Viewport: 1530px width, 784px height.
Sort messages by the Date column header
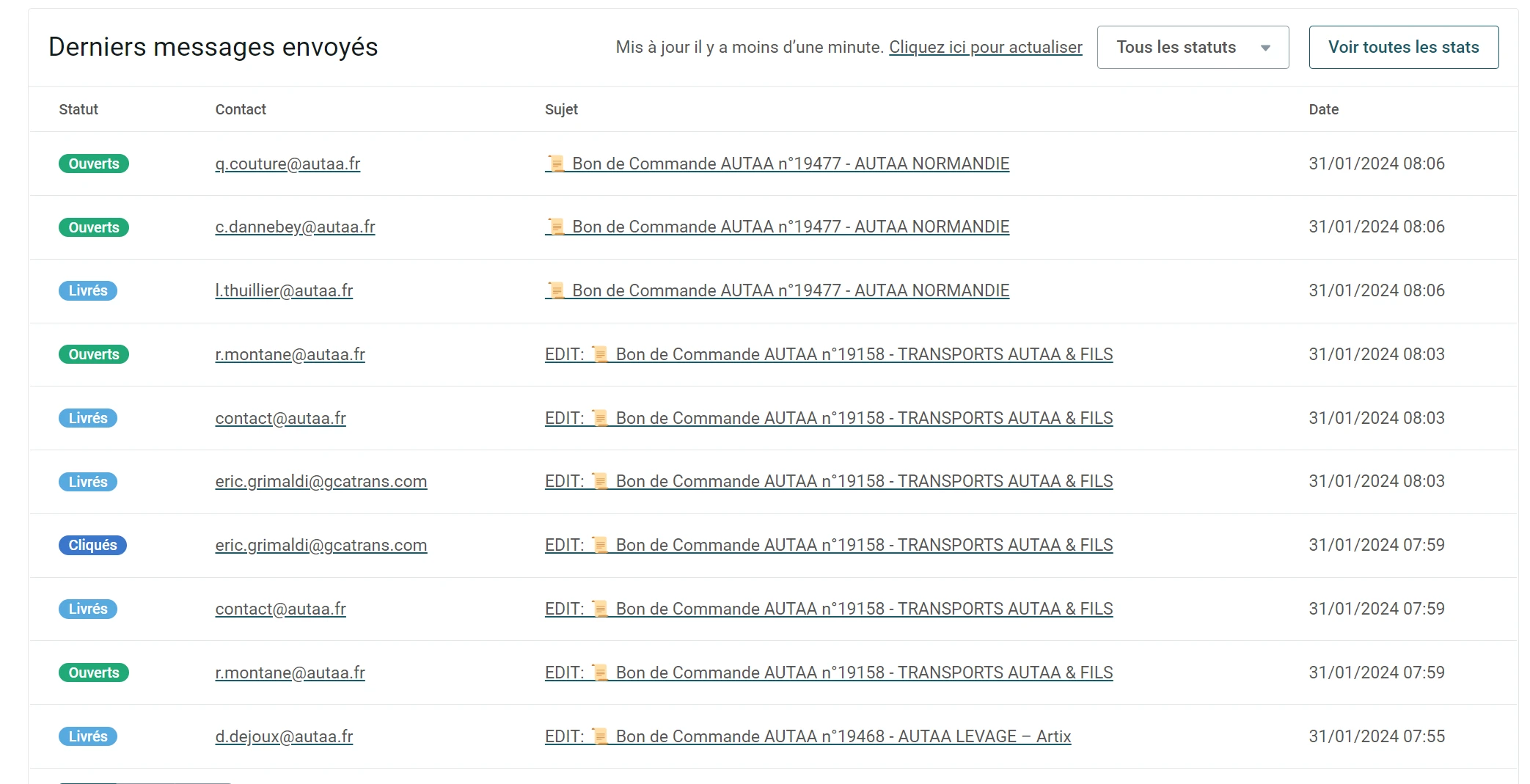[1323, 109]
